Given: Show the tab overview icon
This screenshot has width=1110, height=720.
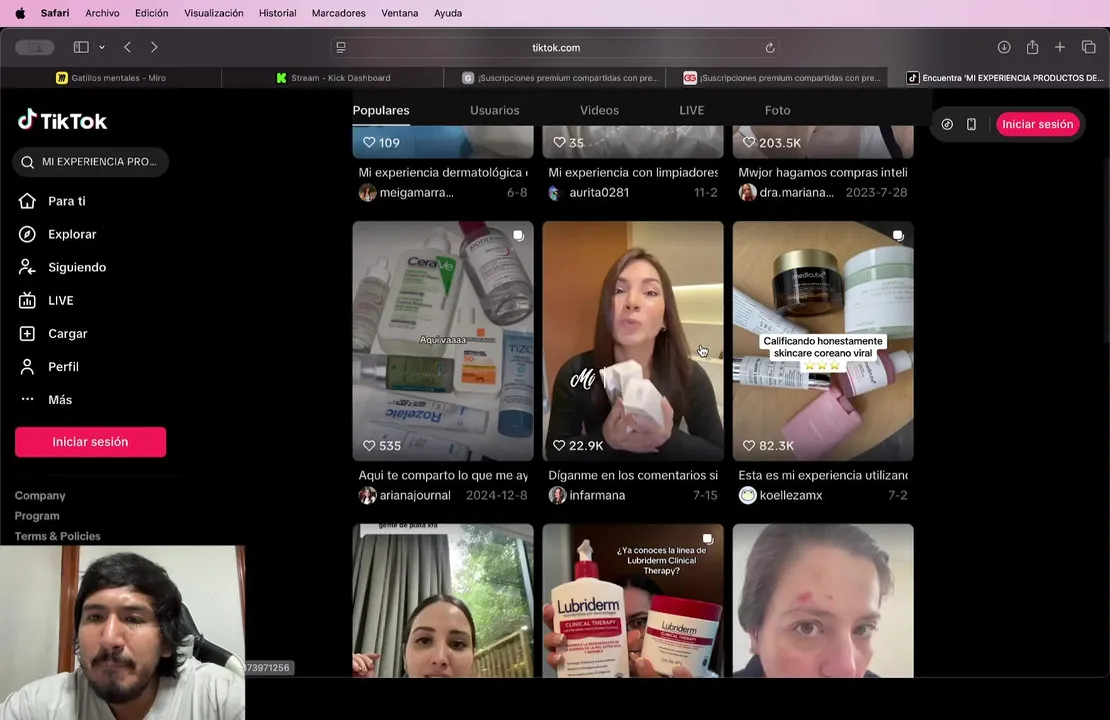Looking at the screenshot, I should (1089, 47).
